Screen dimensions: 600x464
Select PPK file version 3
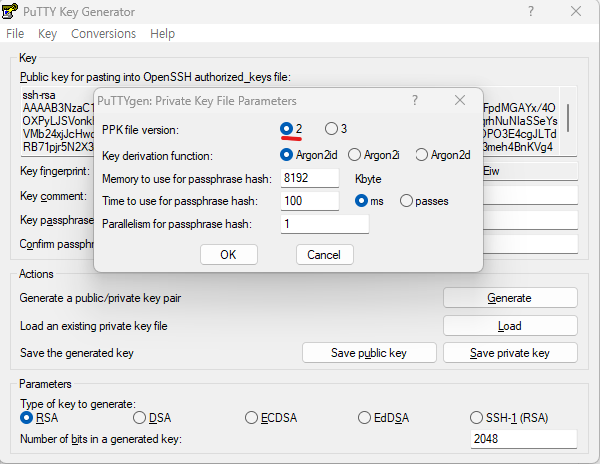click(336, 129)
